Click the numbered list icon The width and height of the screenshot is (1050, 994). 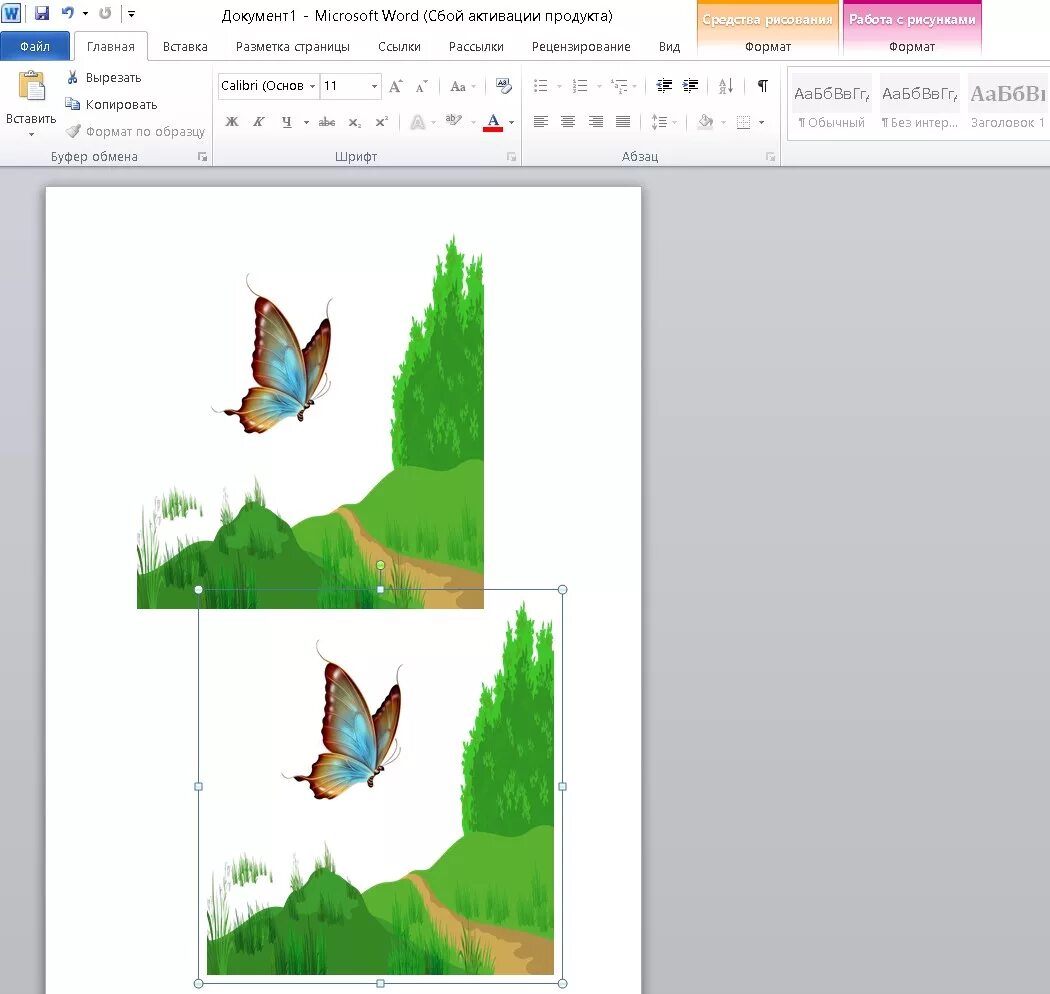pos(580,86)
